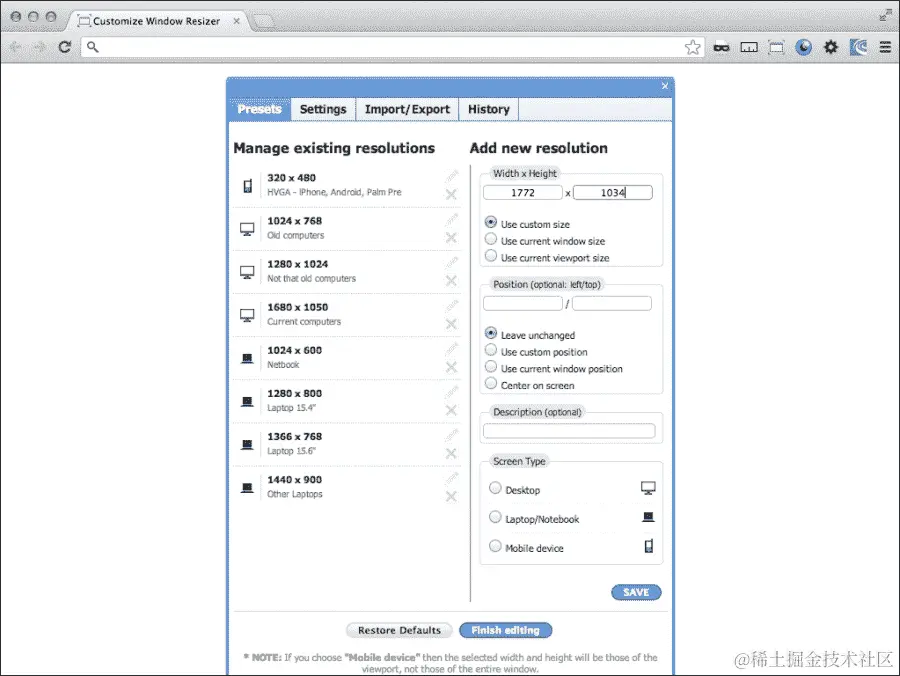Open the gear extension in browser toolbar
Viewport: 900px width, 676px height.
pyautogui.click(x=831, y=47)
